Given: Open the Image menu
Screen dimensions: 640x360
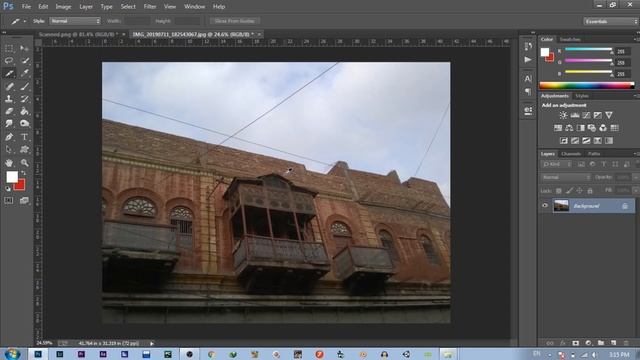Looking at the screenshot, I should [x=63, y=7].
